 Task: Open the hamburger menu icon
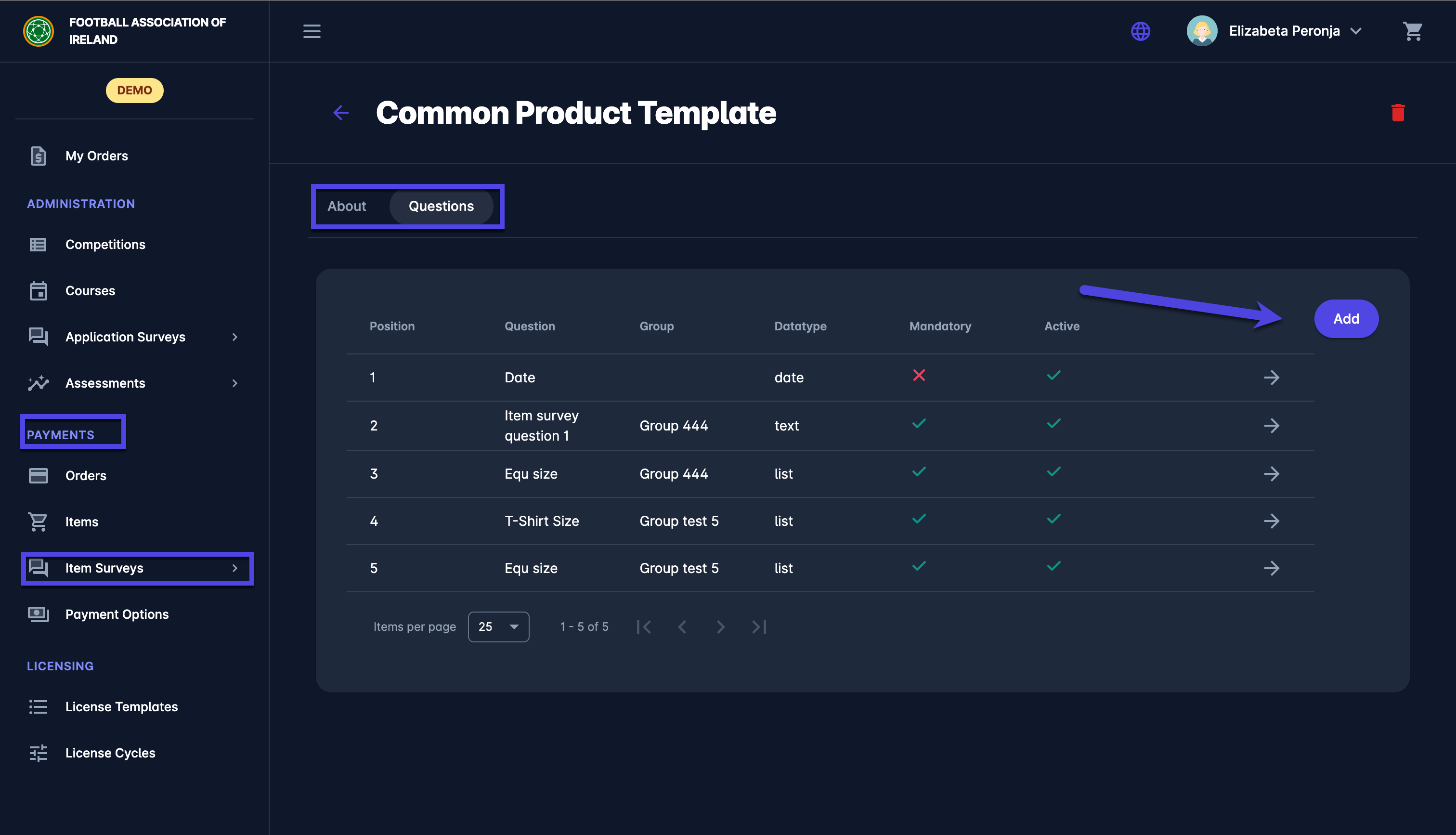pyautogui.click(x=312, y=31)
